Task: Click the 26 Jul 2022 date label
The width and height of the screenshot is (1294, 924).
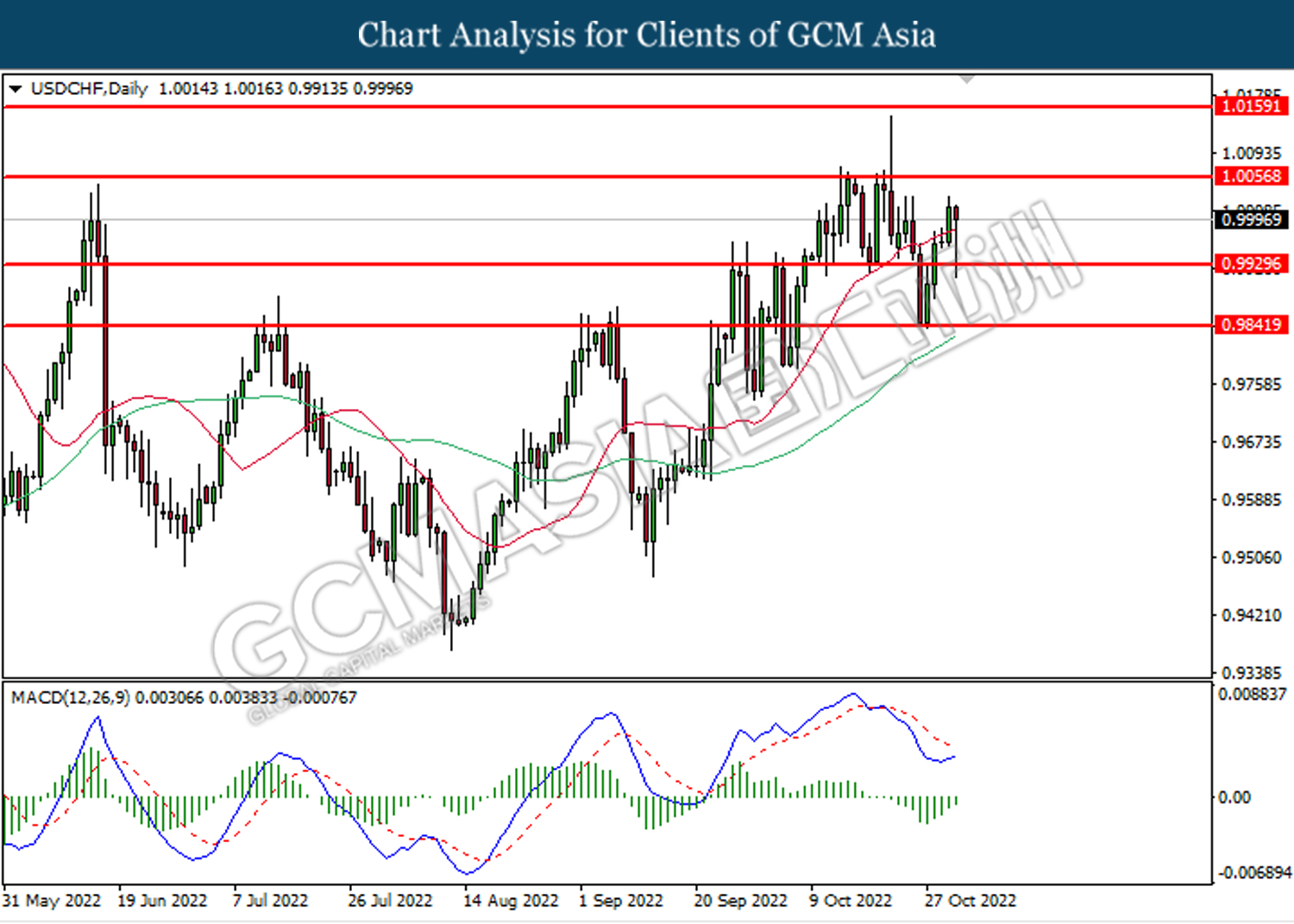Action: pyautogui.click(x=390, y=901)
